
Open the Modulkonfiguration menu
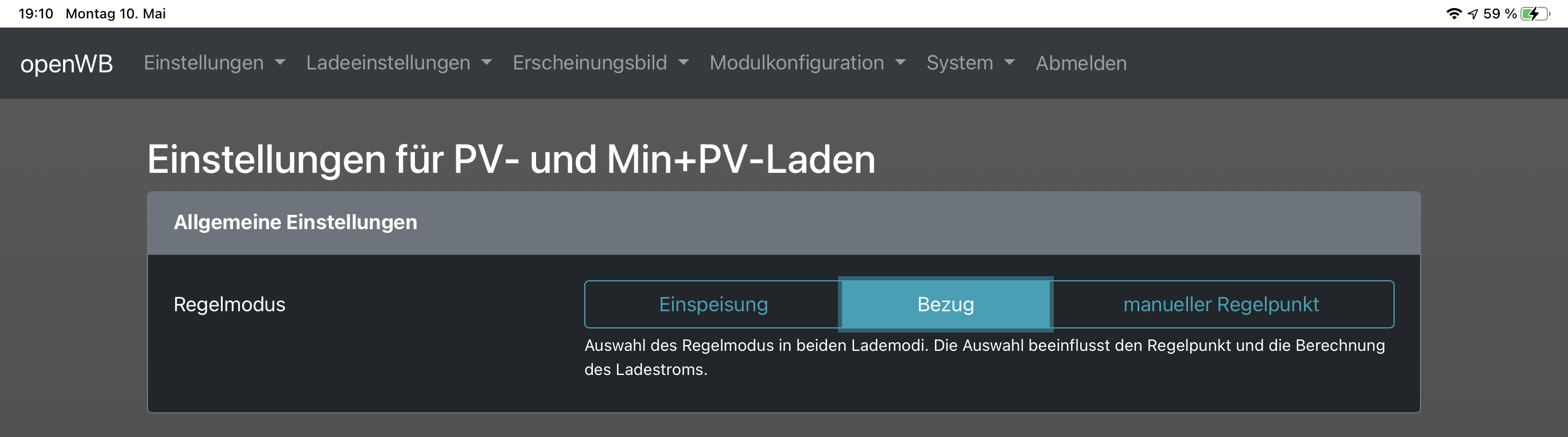coord(807,63)
